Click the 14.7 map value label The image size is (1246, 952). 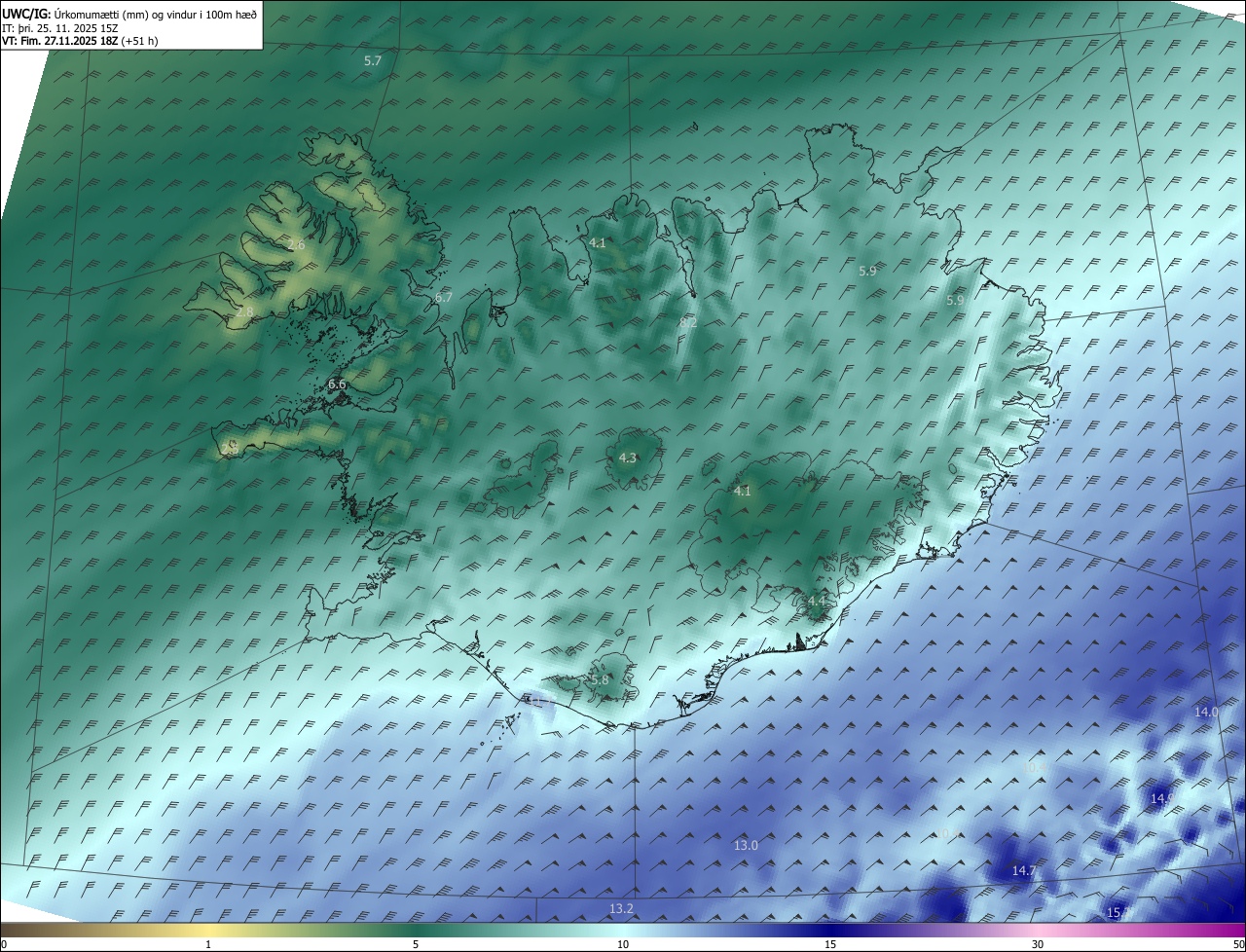tap(1023, 871)
